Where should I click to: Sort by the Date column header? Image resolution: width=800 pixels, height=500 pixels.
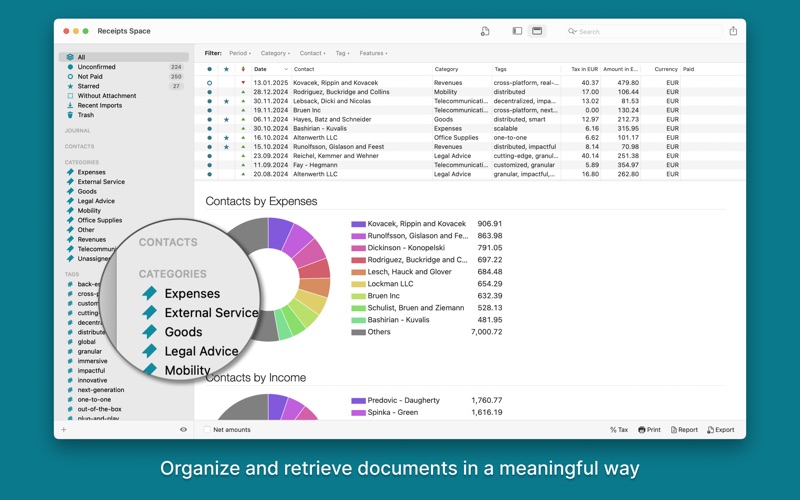point(271,69)
